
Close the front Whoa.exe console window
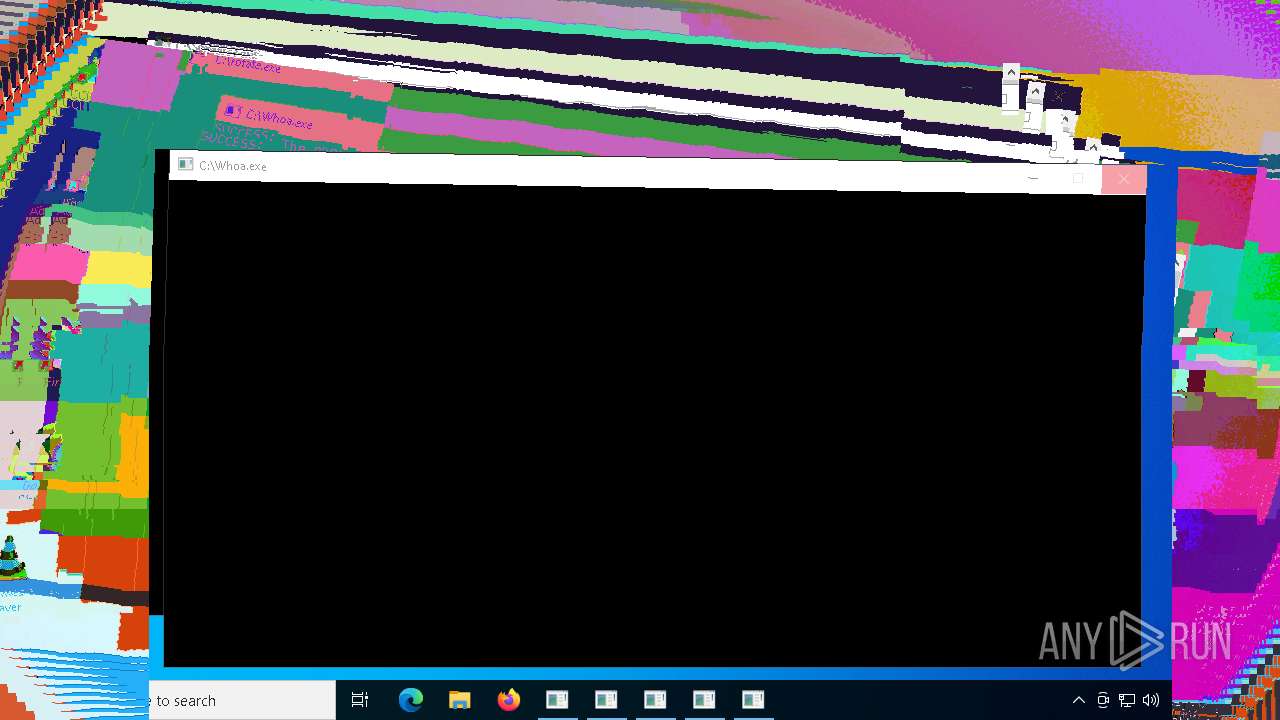(x=1123, y=180)
